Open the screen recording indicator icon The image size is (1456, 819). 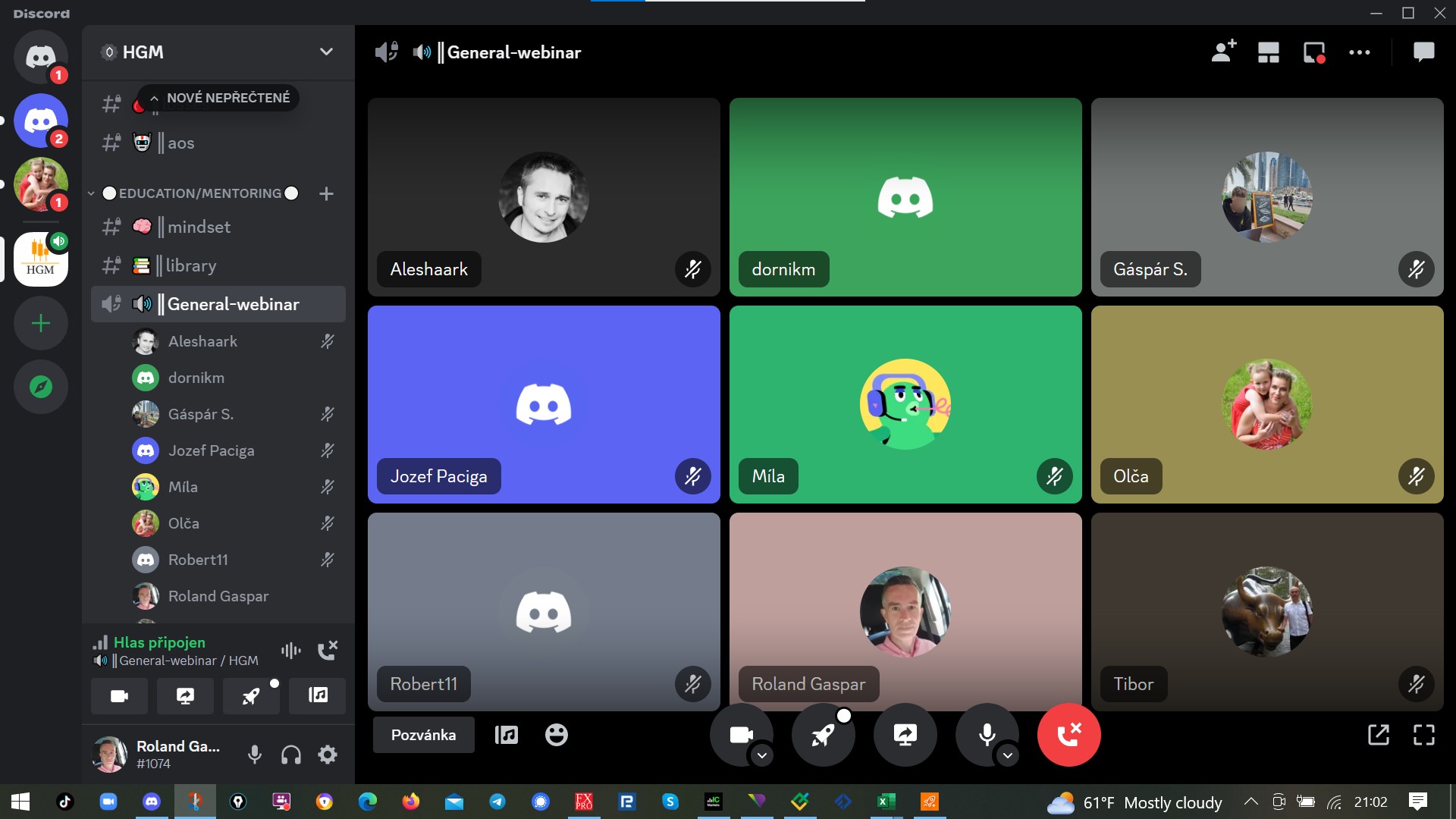(1314, 52)
